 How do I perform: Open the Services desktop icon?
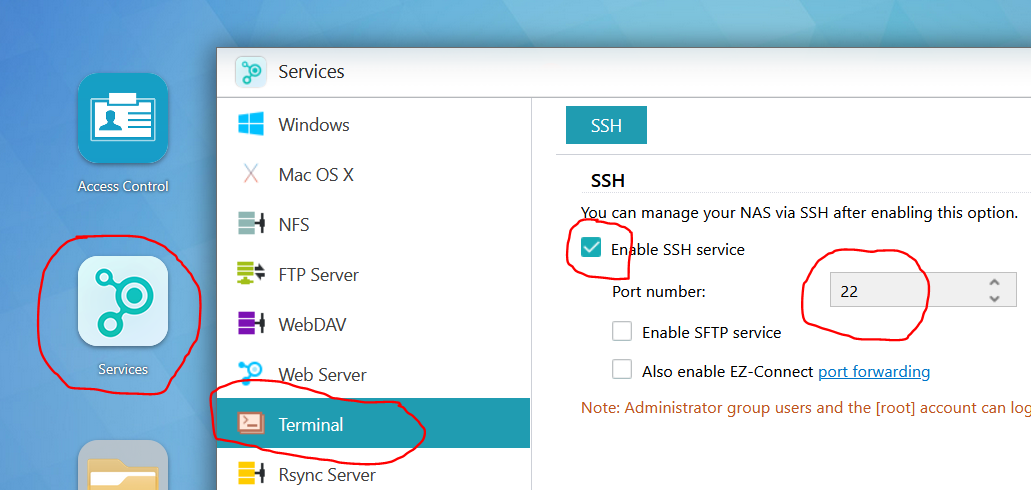coord(122,301)
